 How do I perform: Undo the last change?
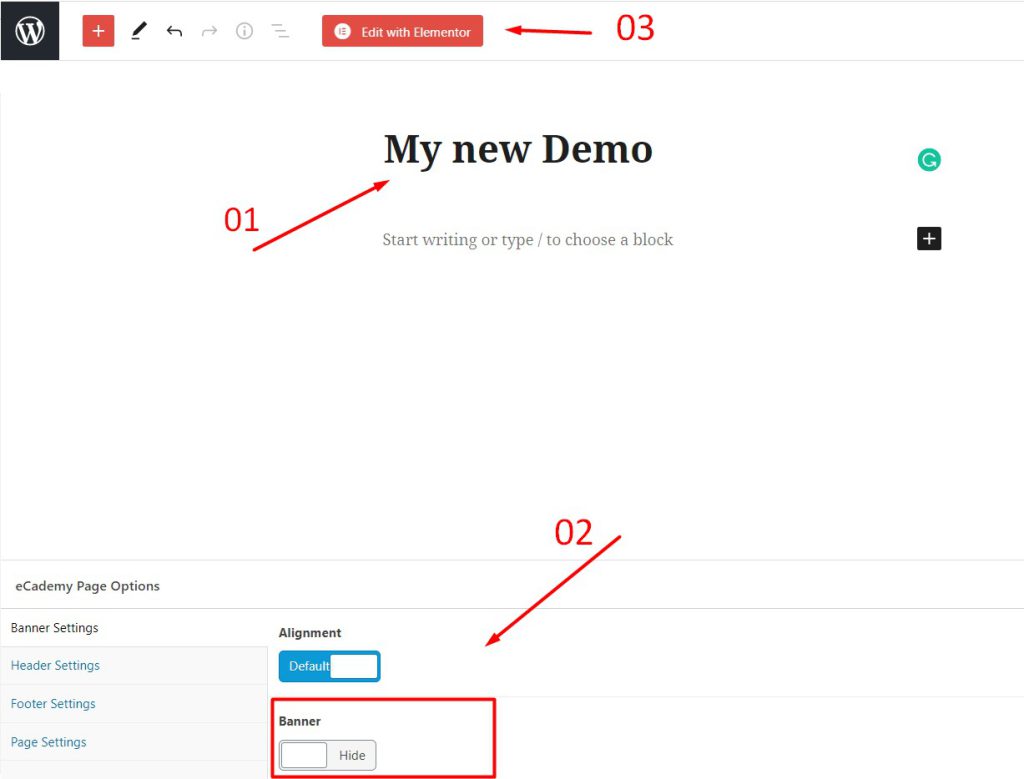click(x=174, y=30)
